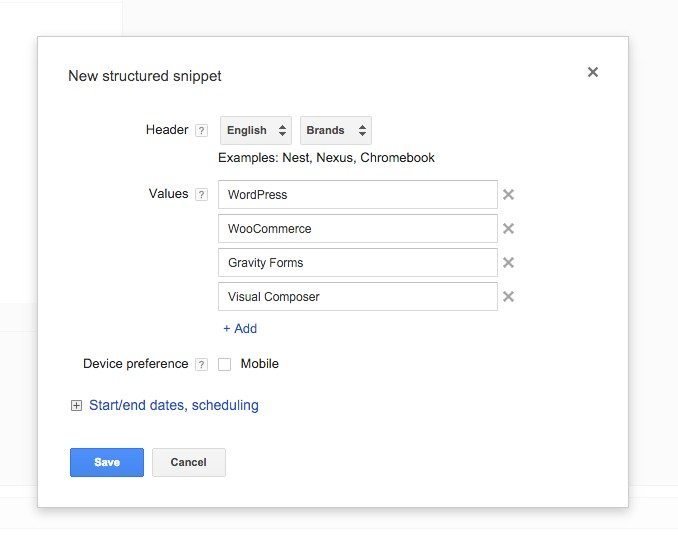The image size is (678, 547).
Task: Open help icon next to Header
Action: pos(201,131)
